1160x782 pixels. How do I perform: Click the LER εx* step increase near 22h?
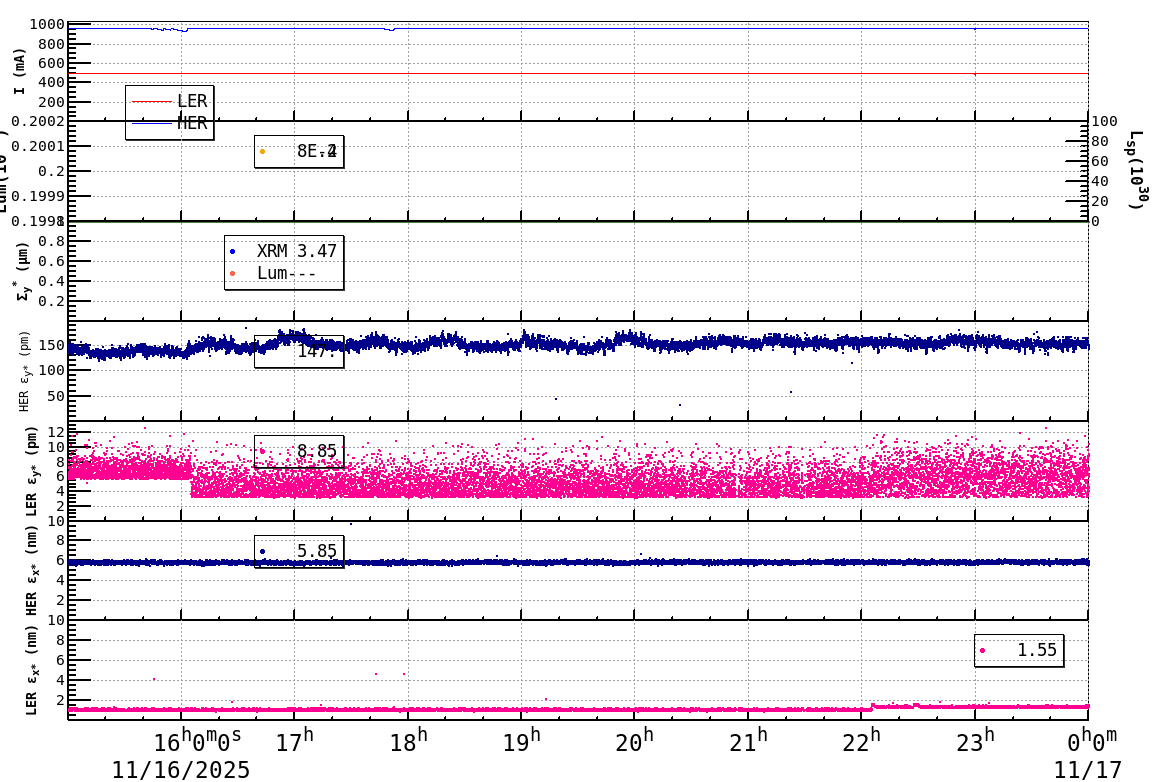873,707
